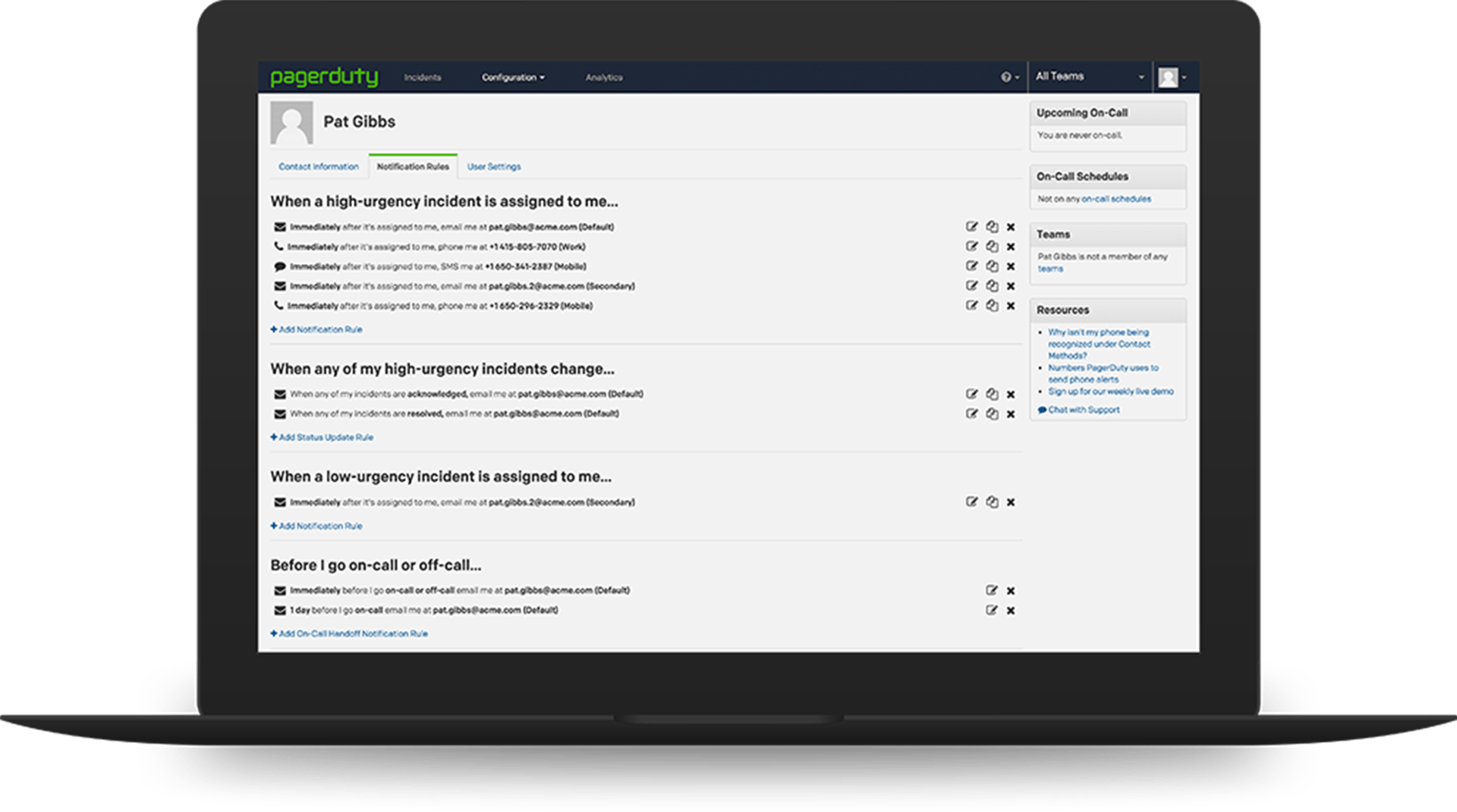Click Add On-Call Handoff Notification Rule
The image size is (1457, 812).
349,634
